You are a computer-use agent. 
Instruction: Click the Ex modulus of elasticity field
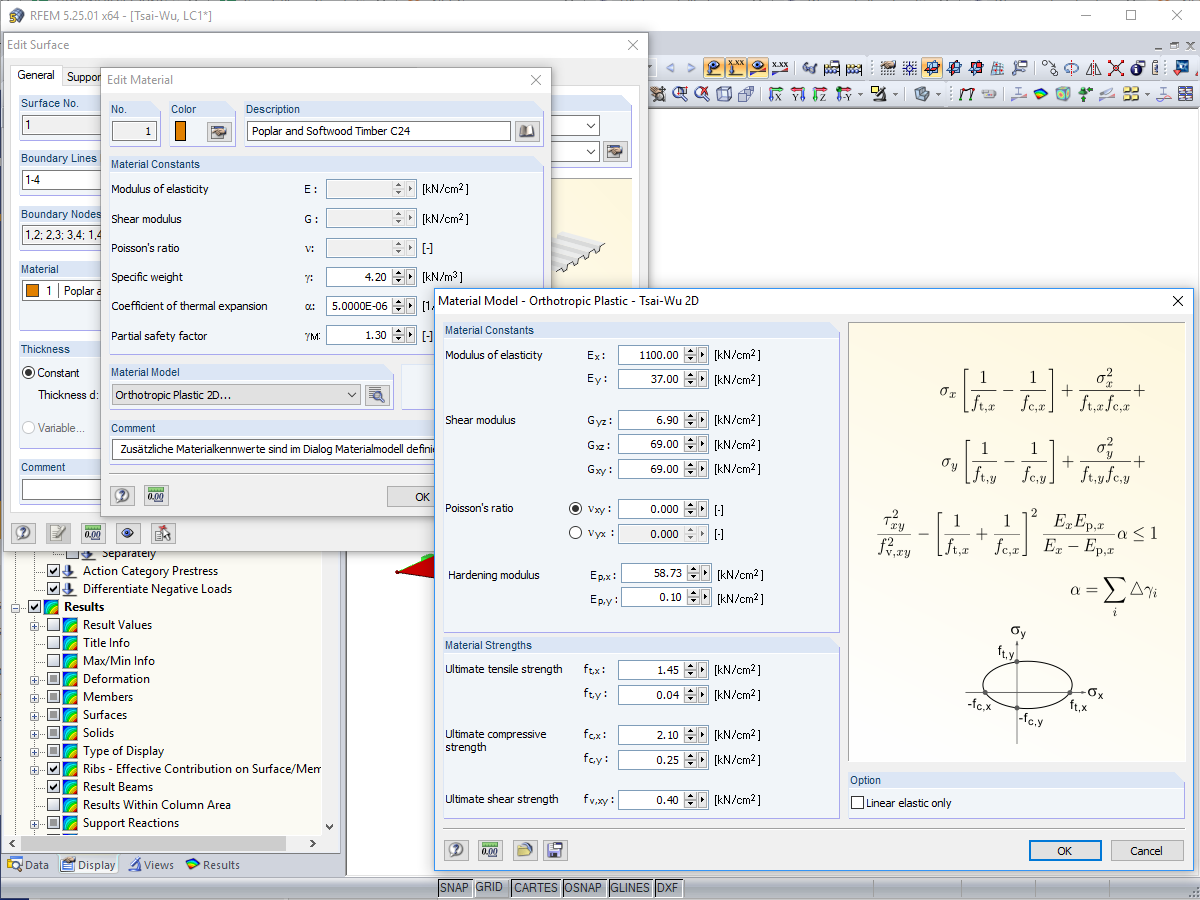(x=651, y=355)
